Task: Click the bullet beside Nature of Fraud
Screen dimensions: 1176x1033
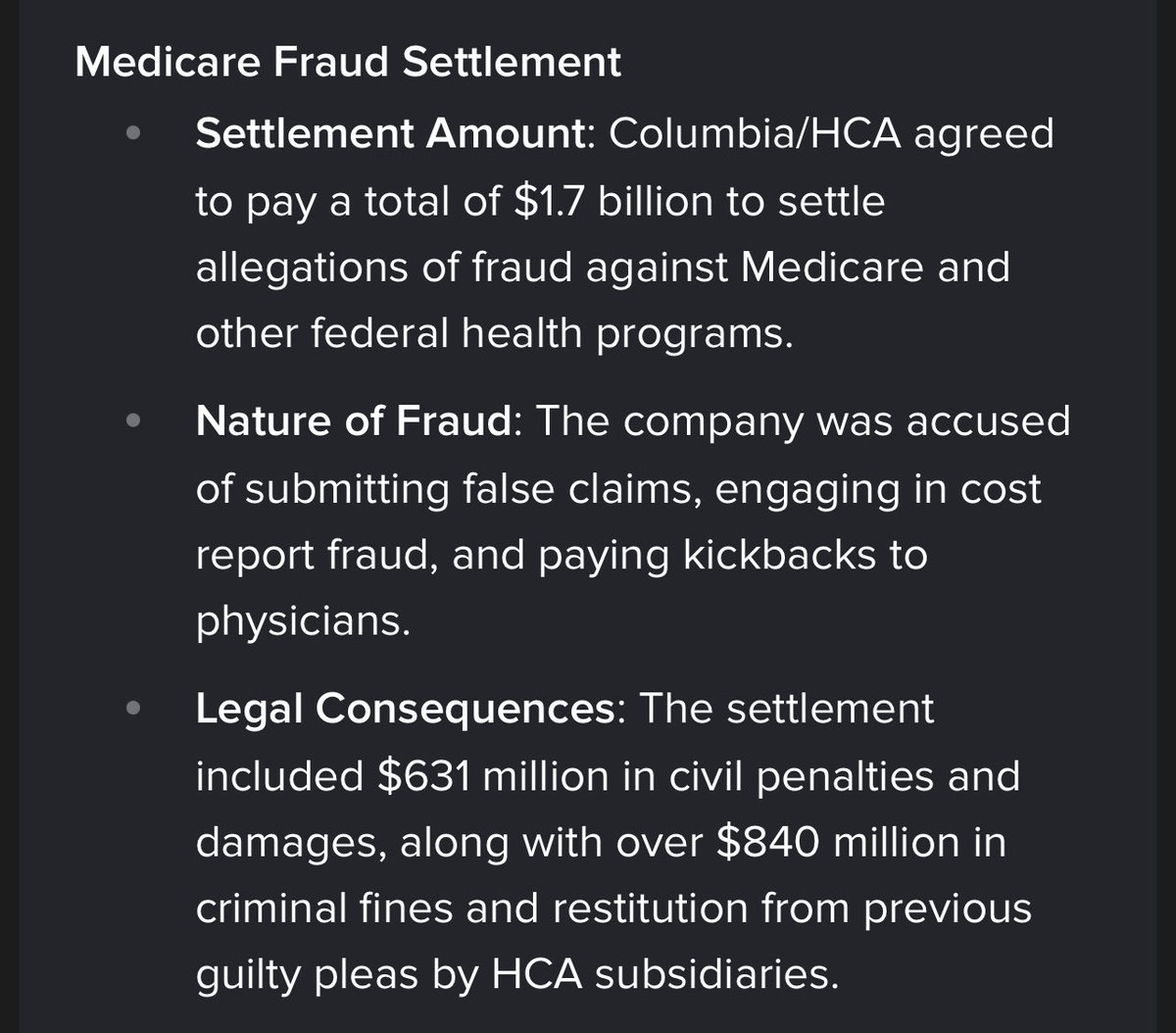Action: tap(135, 422)
